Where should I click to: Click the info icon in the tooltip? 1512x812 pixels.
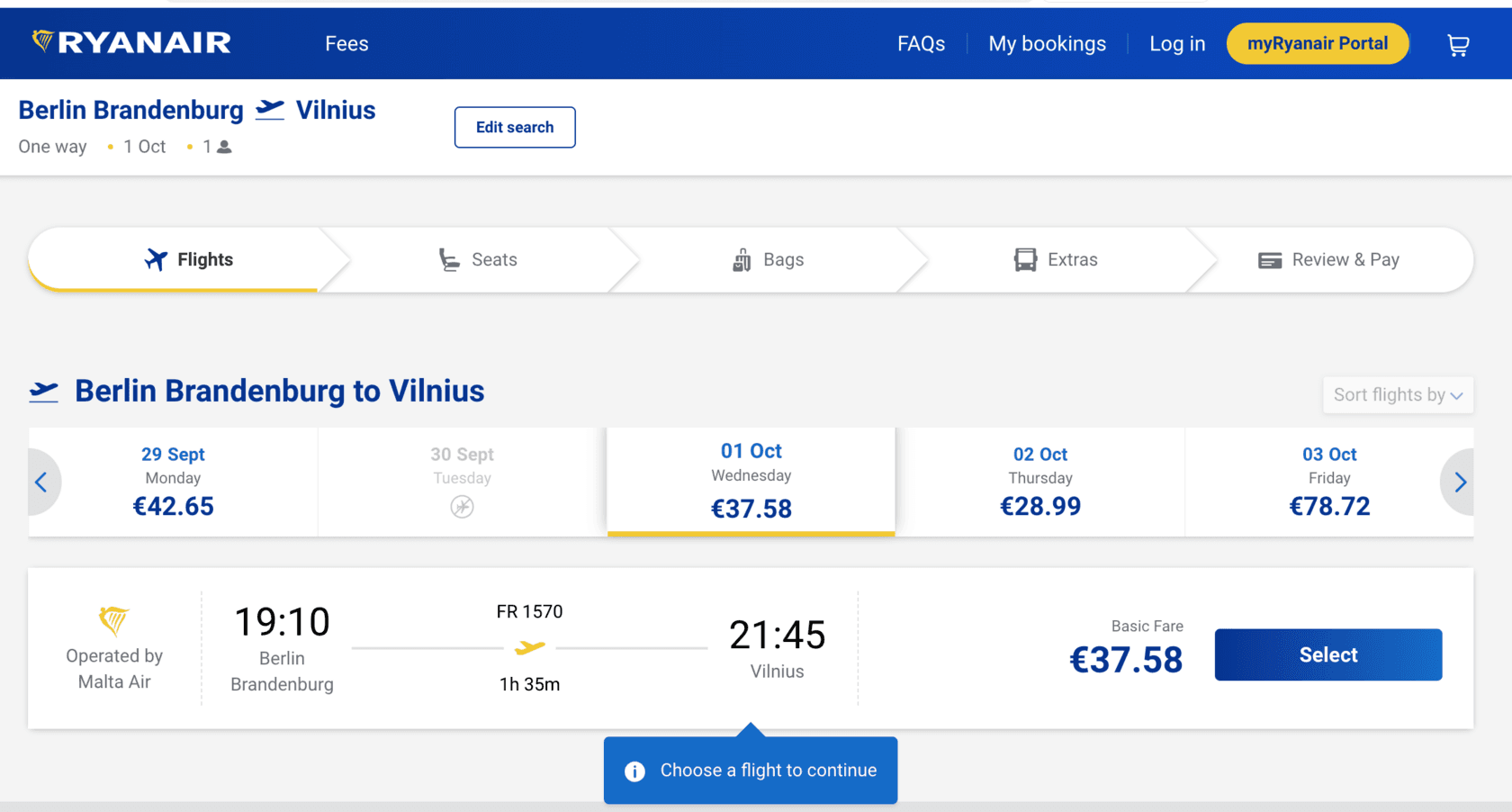click(634, 771)
